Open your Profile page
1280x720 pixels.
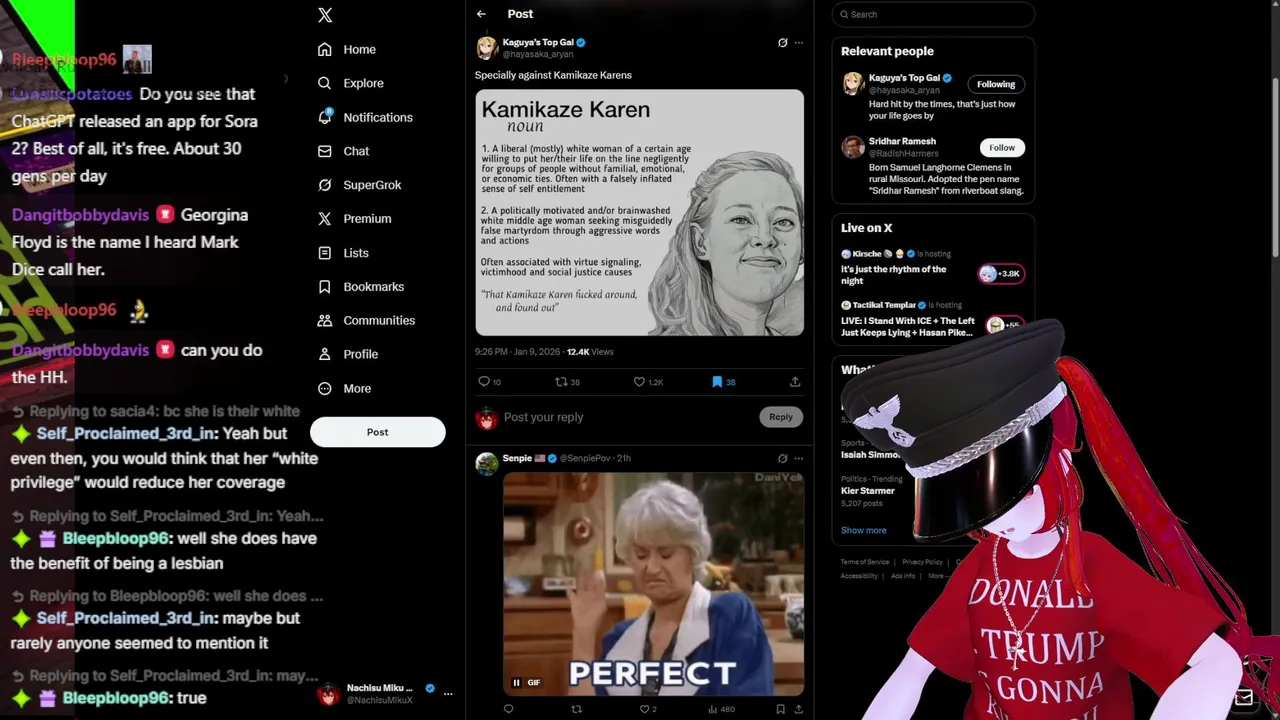[x=360, y=354]
